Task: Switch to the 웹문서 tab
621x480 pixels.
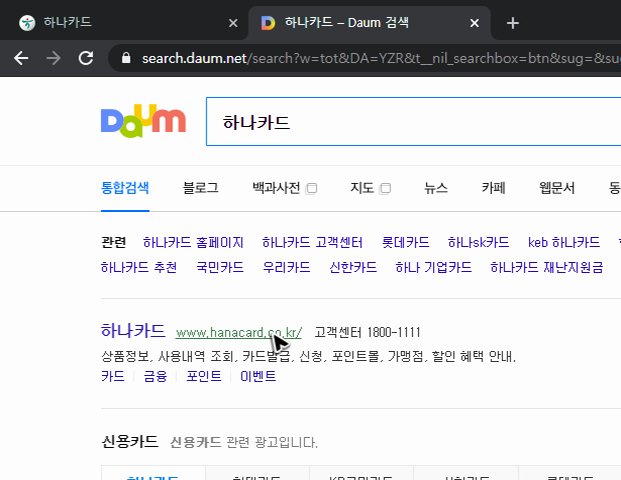Action: (557, 188)
